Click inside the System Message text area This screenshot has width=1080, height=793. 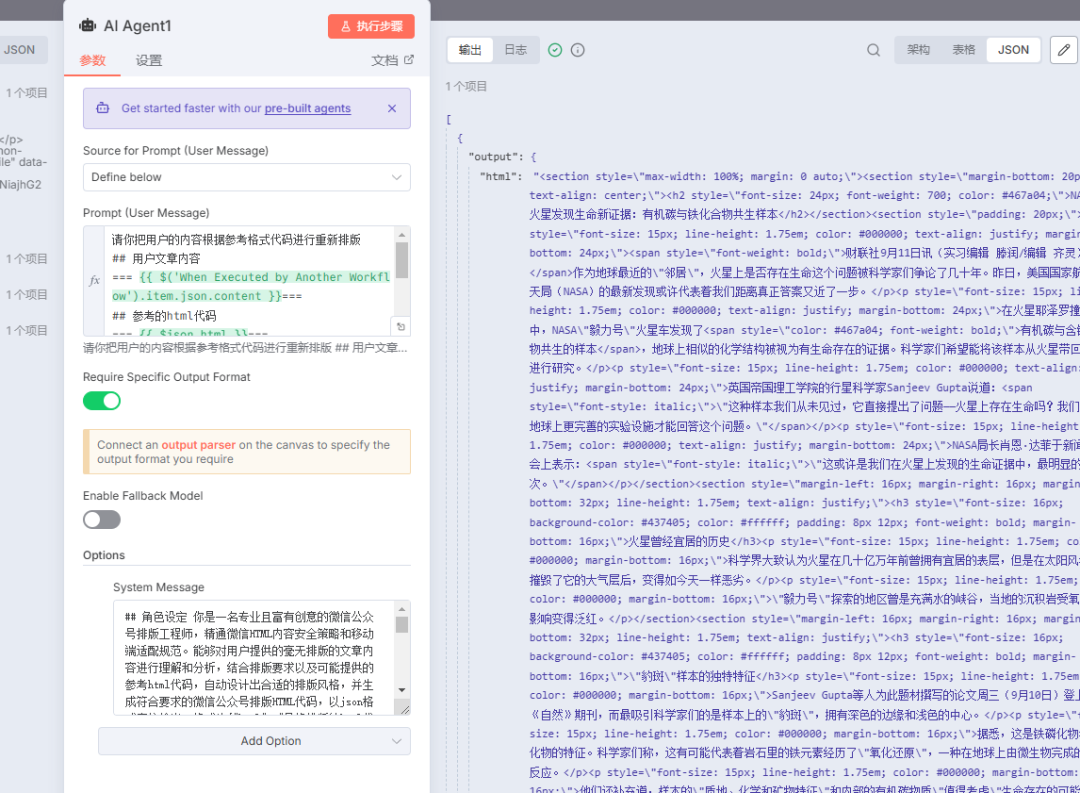pos(255,657)
